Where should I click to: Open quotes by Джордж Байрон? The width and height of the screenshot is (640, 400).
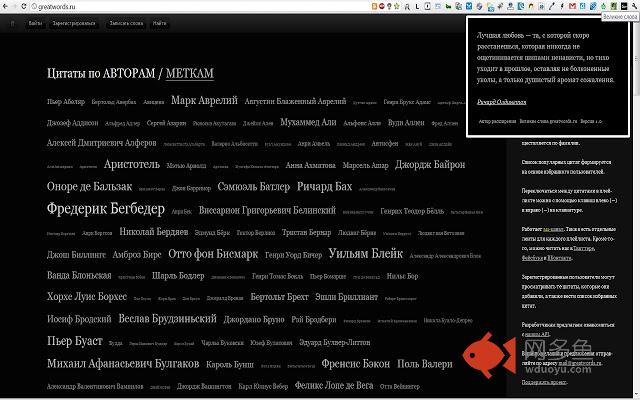click(x=430, y=164)
